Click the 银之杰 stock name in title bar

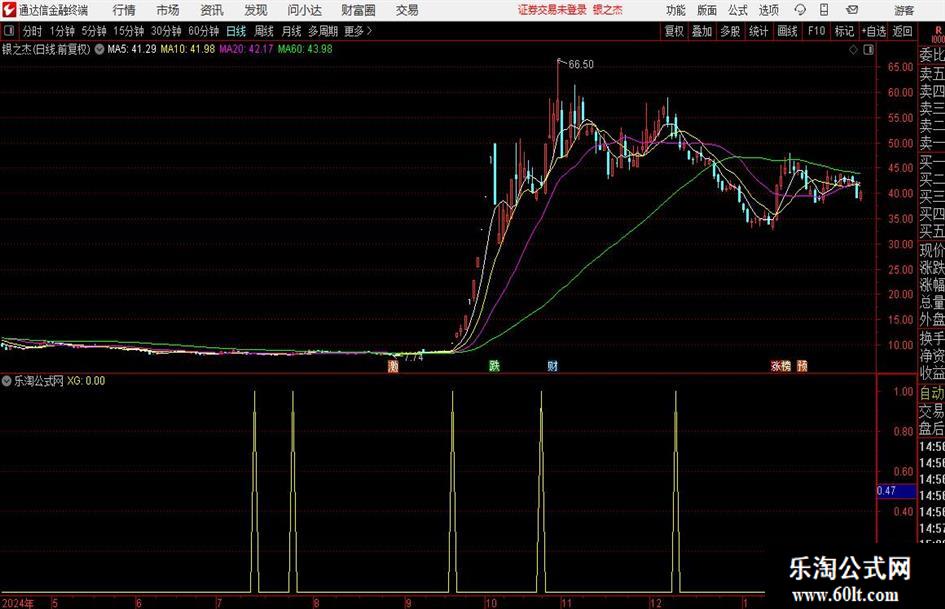608,10
